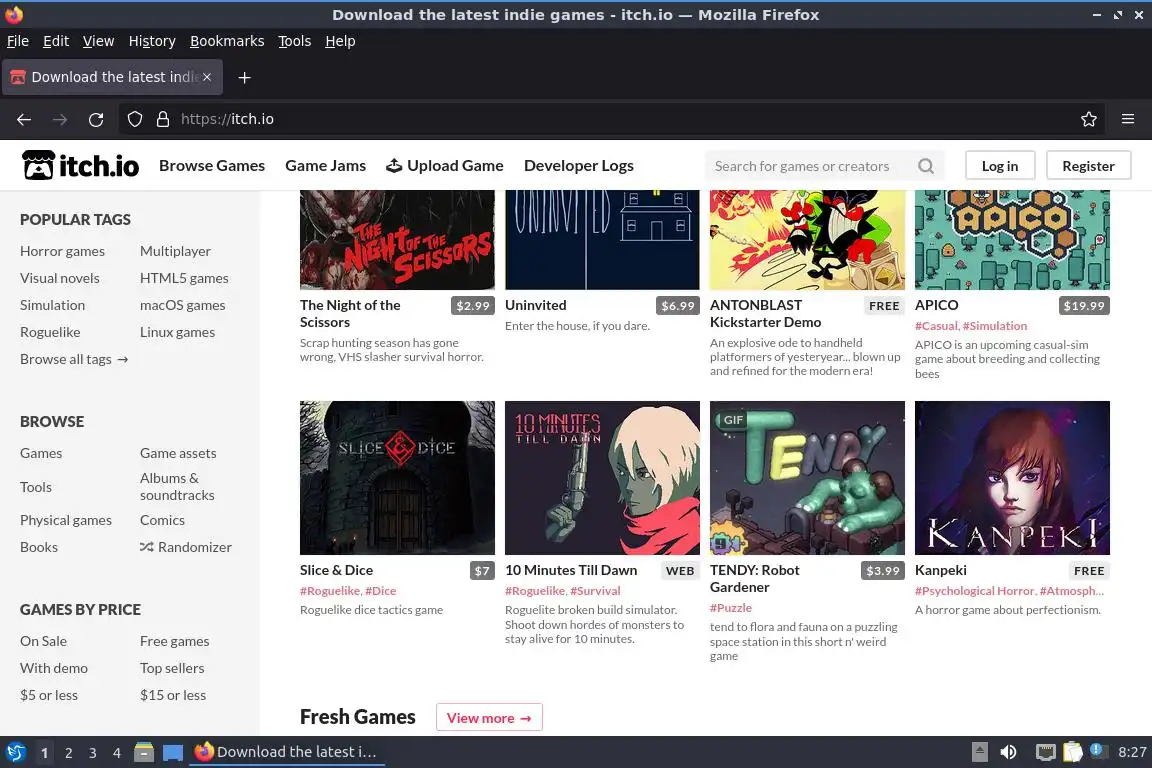Viewport: 1152px width, 768px height.
Task: Click Upload Game link
Action: click(x=444, y=166)
